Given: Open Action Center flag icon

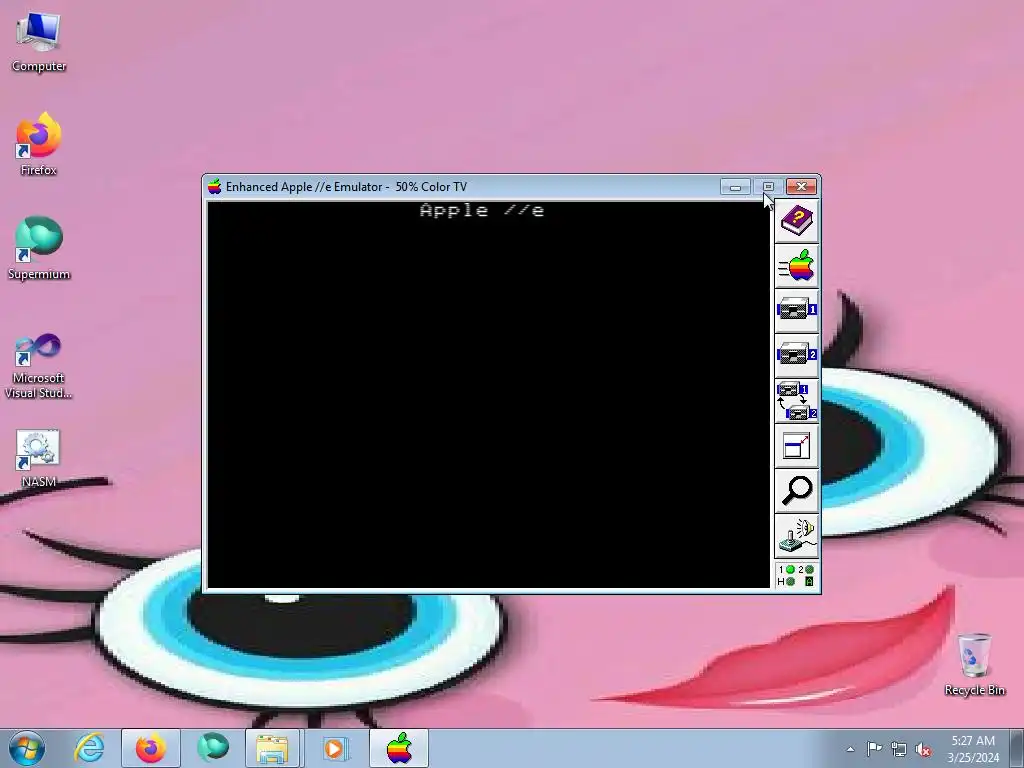Looking at the screenshot, I should [874, 749].
